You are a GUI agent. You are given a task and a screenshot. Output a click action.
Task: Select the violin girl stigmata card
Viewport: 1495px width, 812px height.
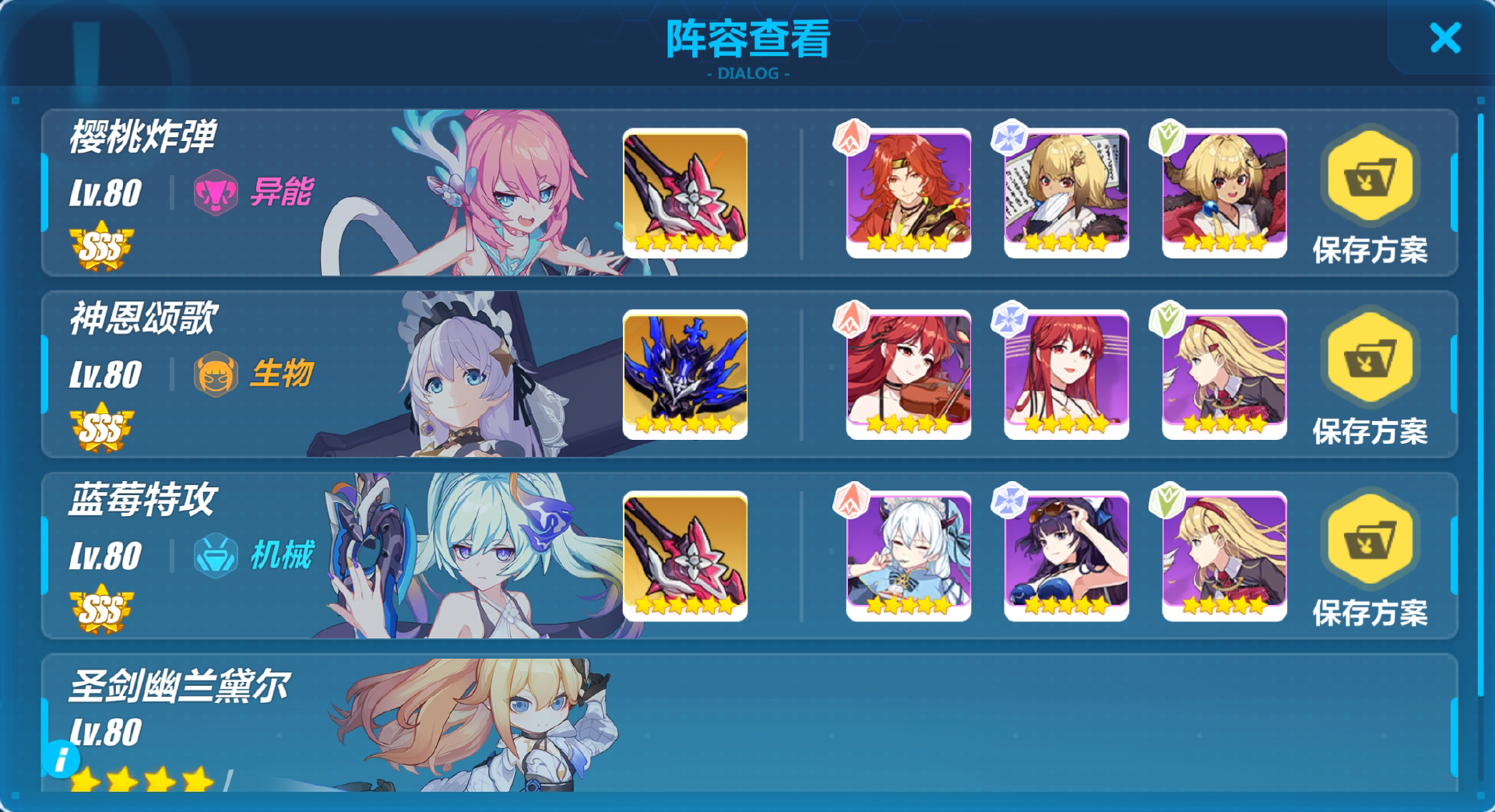(909, 374)
